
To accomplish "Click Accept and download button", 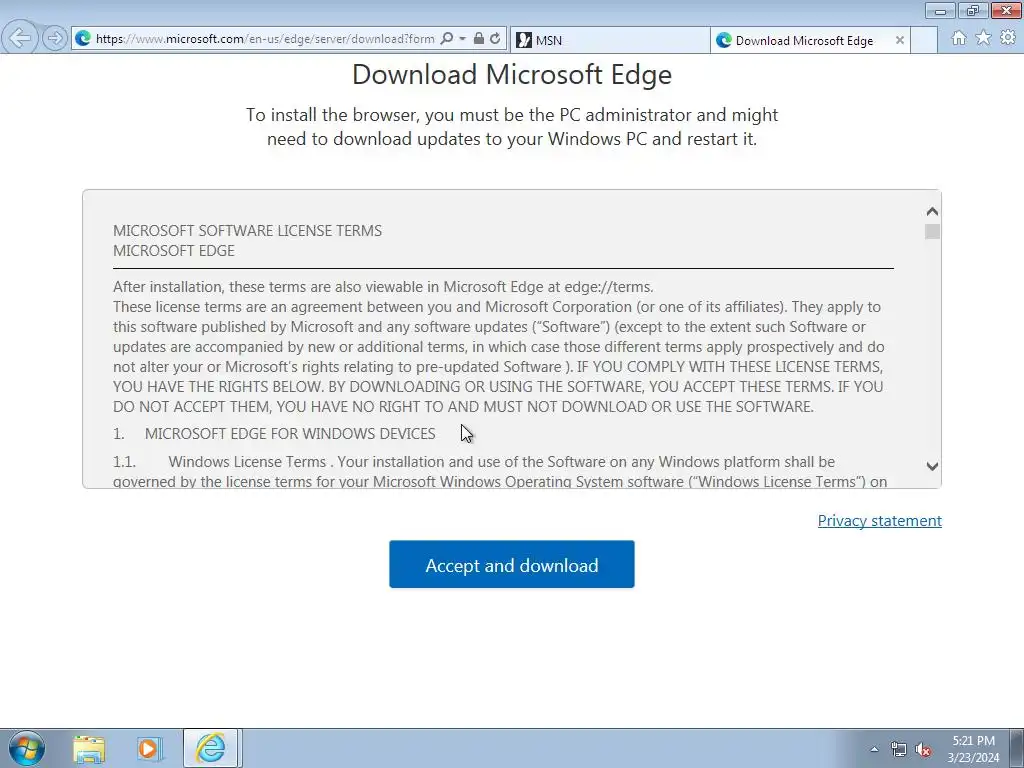I will click(512, 564).
